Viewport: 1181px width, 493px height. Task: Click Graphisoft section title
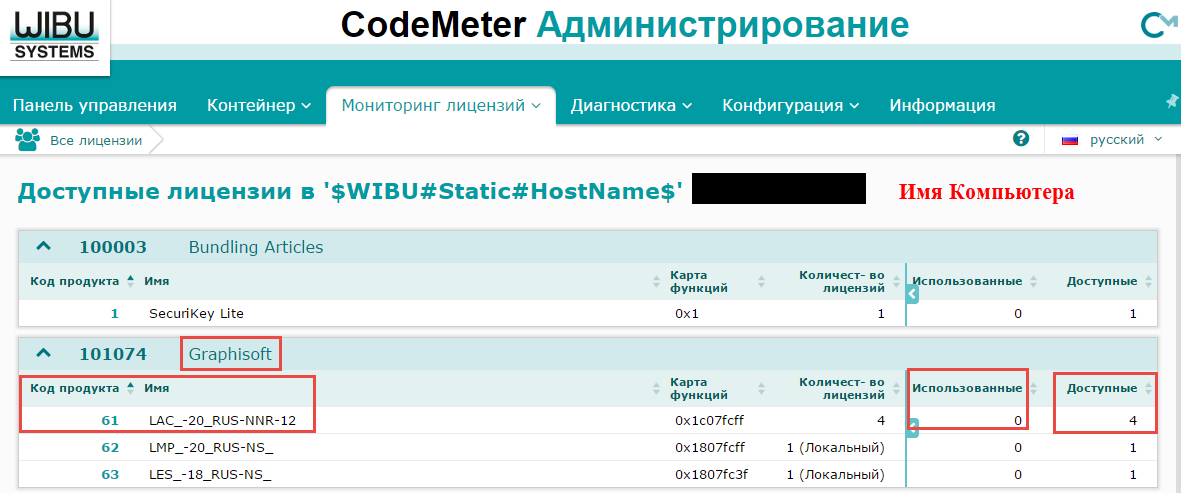click(230, 354)
